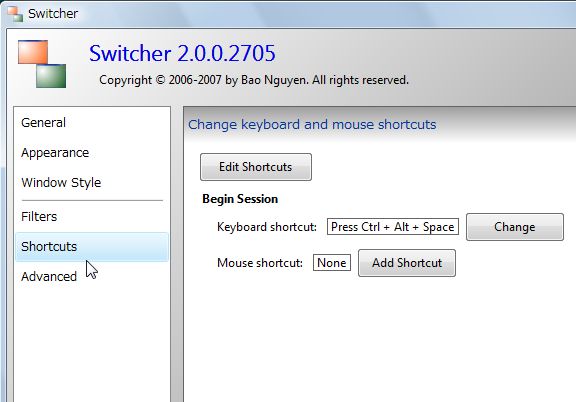Click the Mouse shortcut label
Screen dimensions: 576x402
(260, 263)
